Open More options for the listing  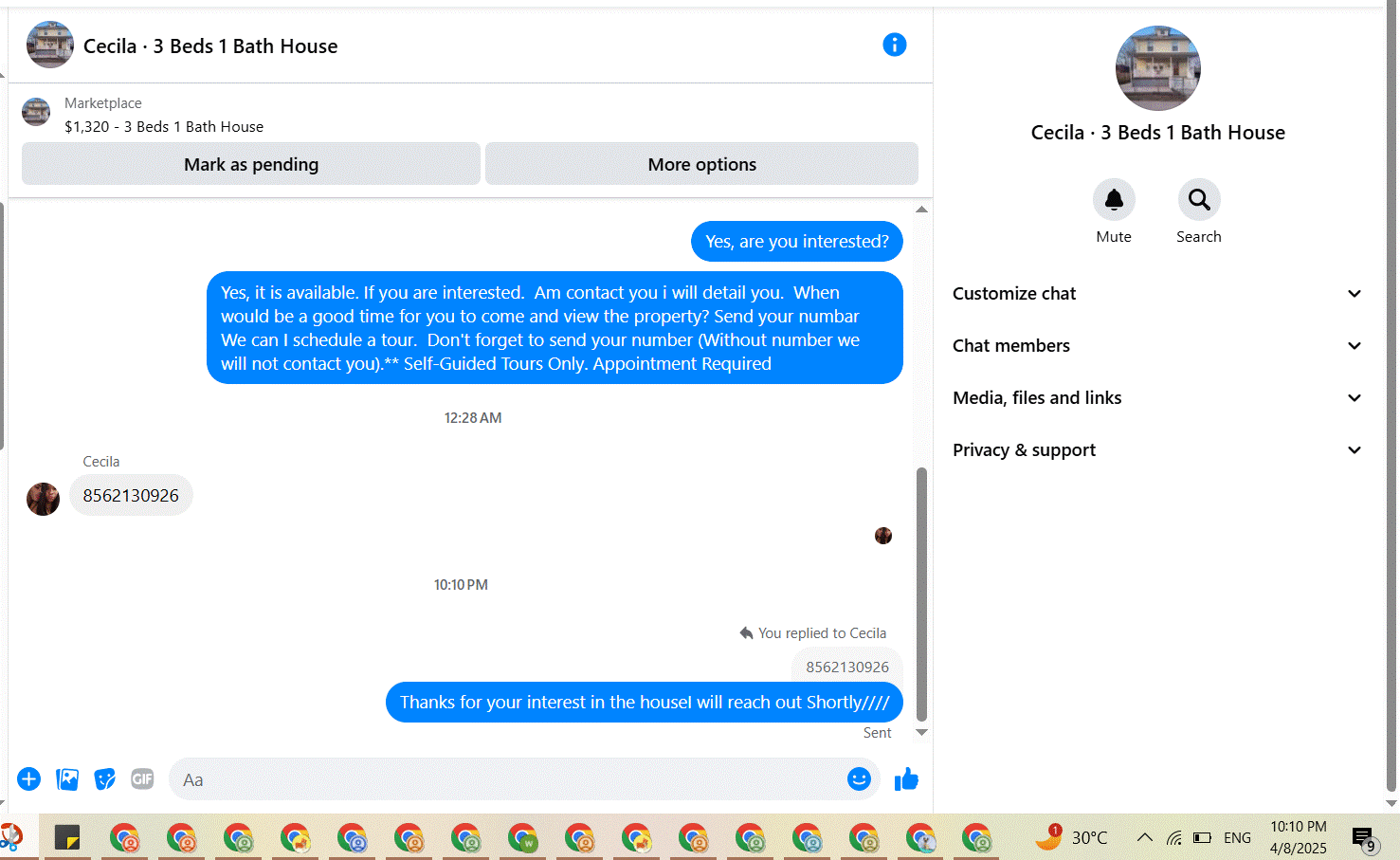pyautogui.click(x=701, y=164)
